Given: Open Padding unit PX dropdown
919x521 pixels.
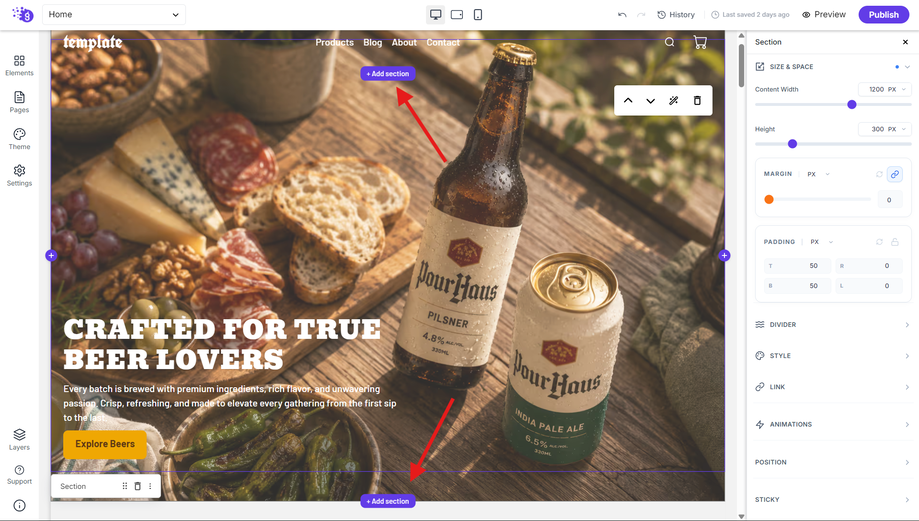Looking at the screenshot, I should (x=821, y=242).
